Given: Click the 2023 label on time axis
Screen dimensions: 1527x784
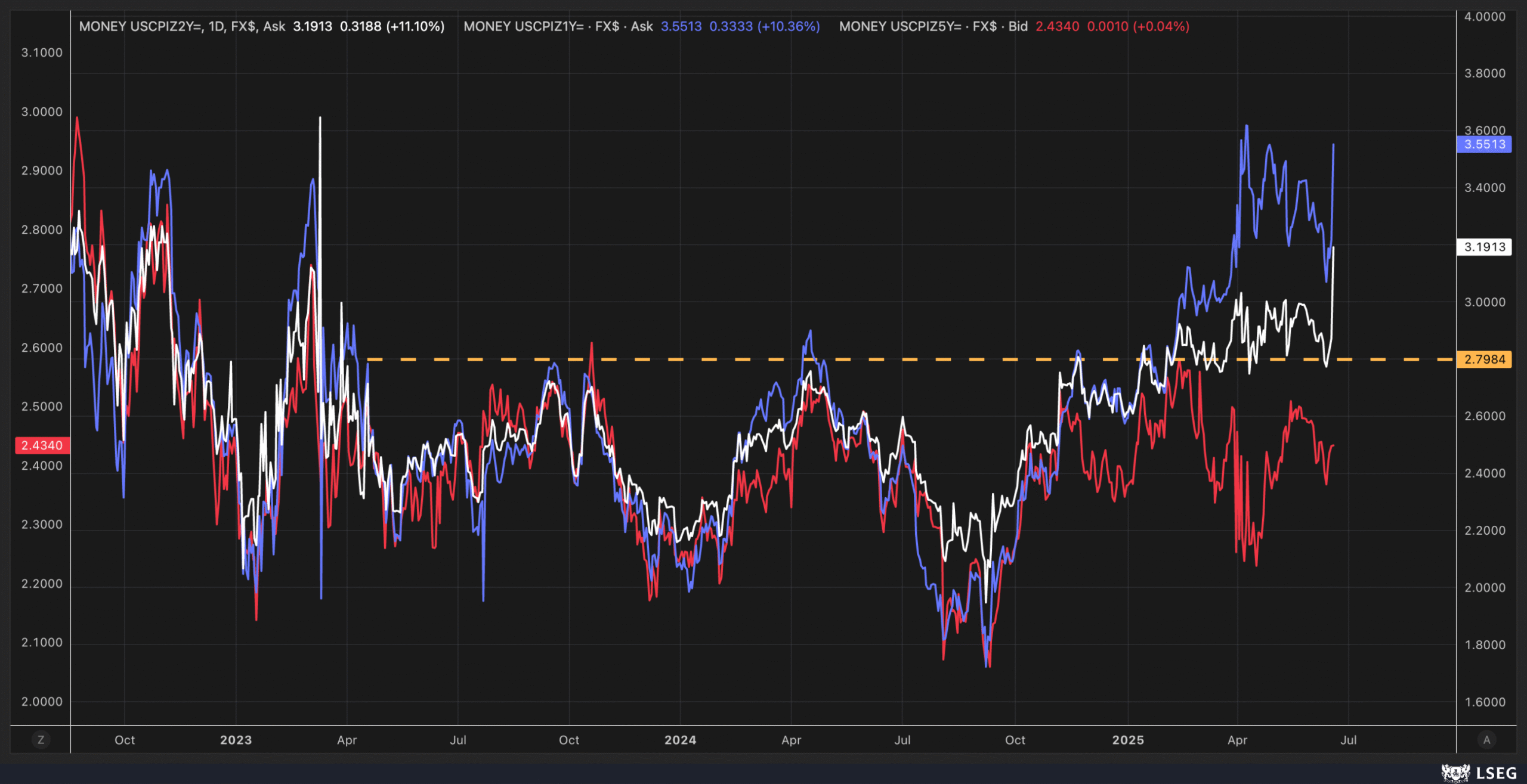Looking at the screenshot, I should pyautogui.click(x=236, y=740).
